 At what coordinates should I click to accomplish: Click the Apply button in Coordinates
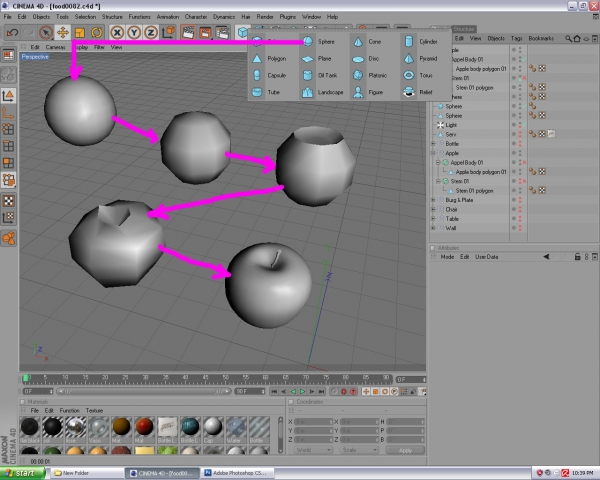(405, 450)
